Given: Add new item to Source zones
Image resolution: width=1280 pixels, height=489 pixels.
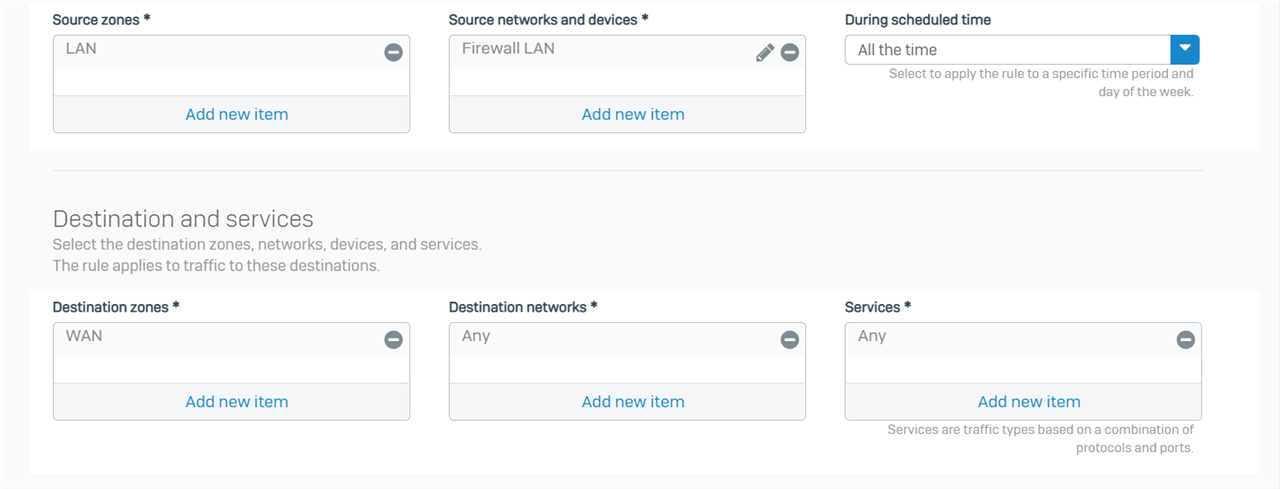Looking at the screenshot, I should pyautogui.click(x=237, y=114).
